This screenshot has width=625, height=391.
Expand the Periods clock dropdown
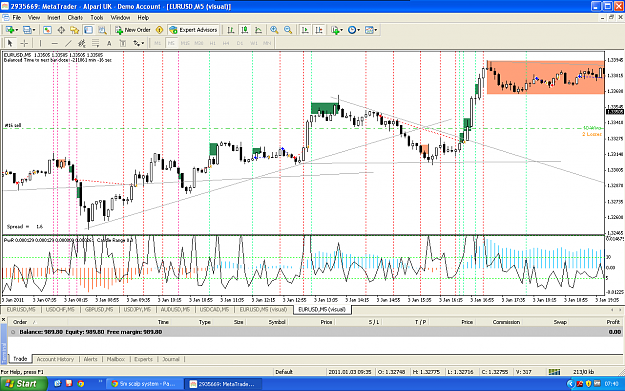point(354,30)
